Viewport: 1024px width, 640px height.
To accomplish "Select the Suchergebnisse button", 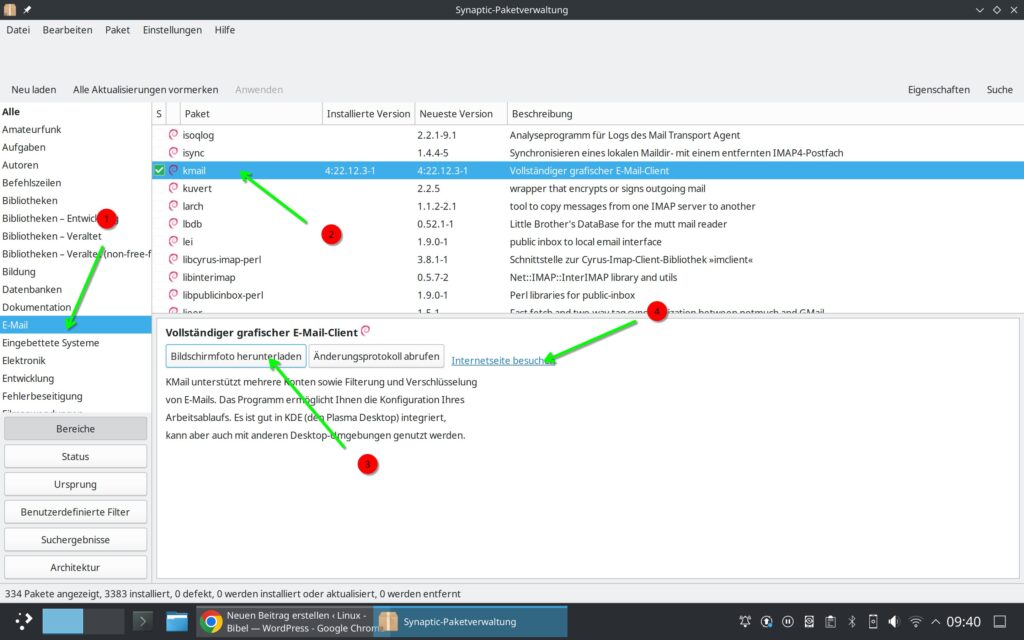I will point(75,539).
